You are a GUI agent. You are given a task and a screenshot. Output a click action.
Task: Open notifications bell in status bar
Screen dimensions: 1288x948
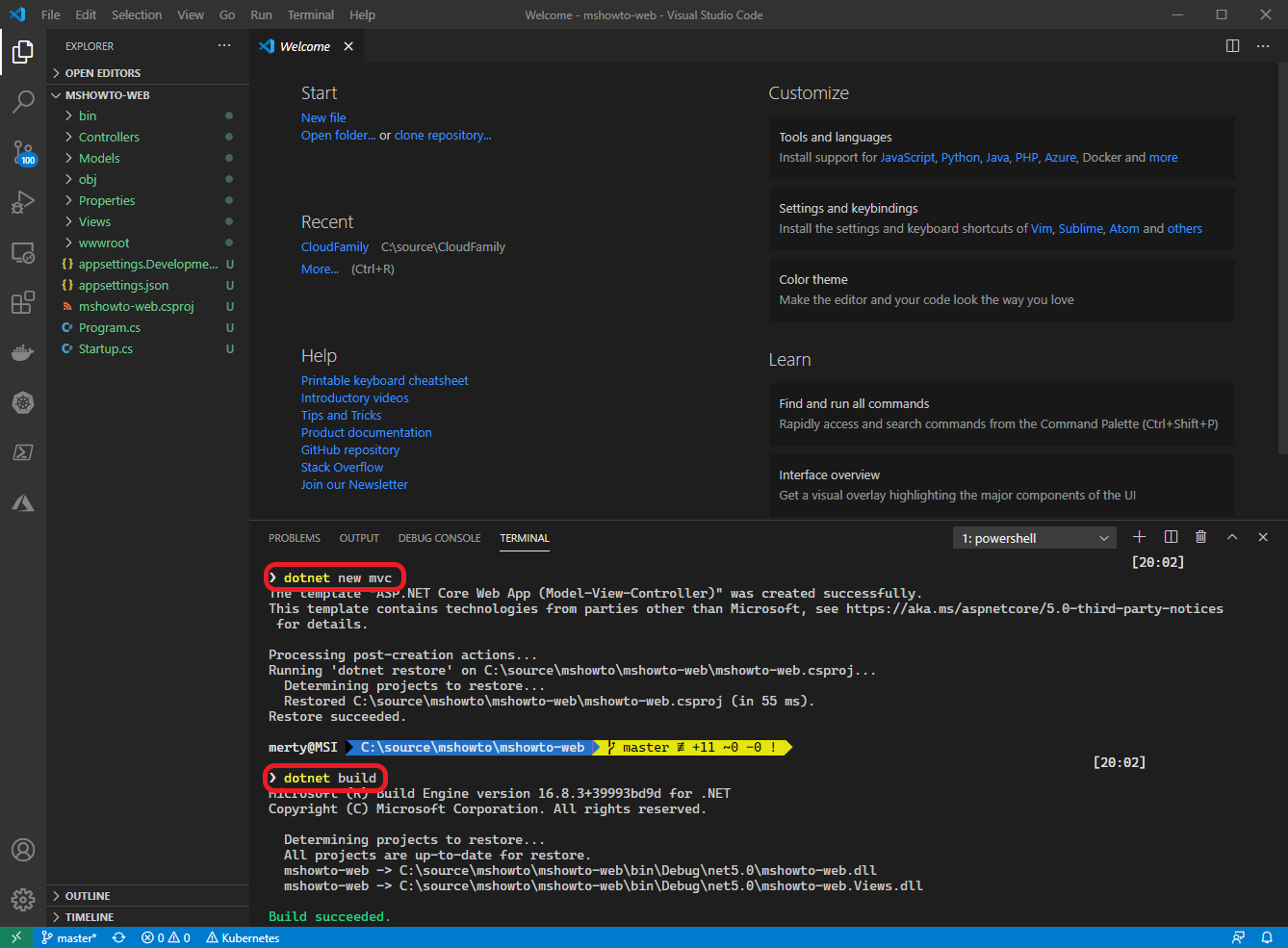(1267, 937)
